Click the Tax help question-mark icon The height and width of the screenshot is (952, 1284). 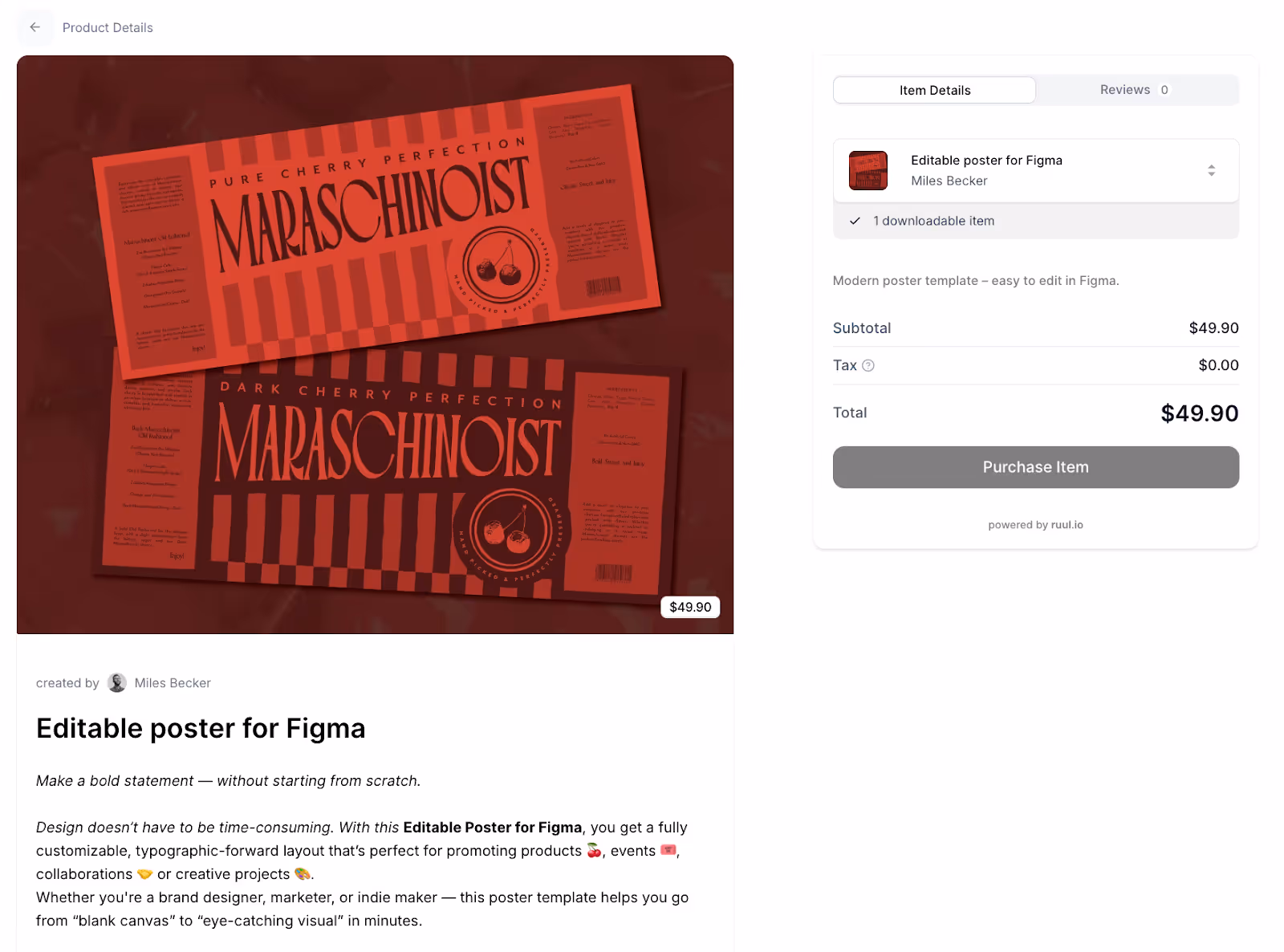click(868, 365)
